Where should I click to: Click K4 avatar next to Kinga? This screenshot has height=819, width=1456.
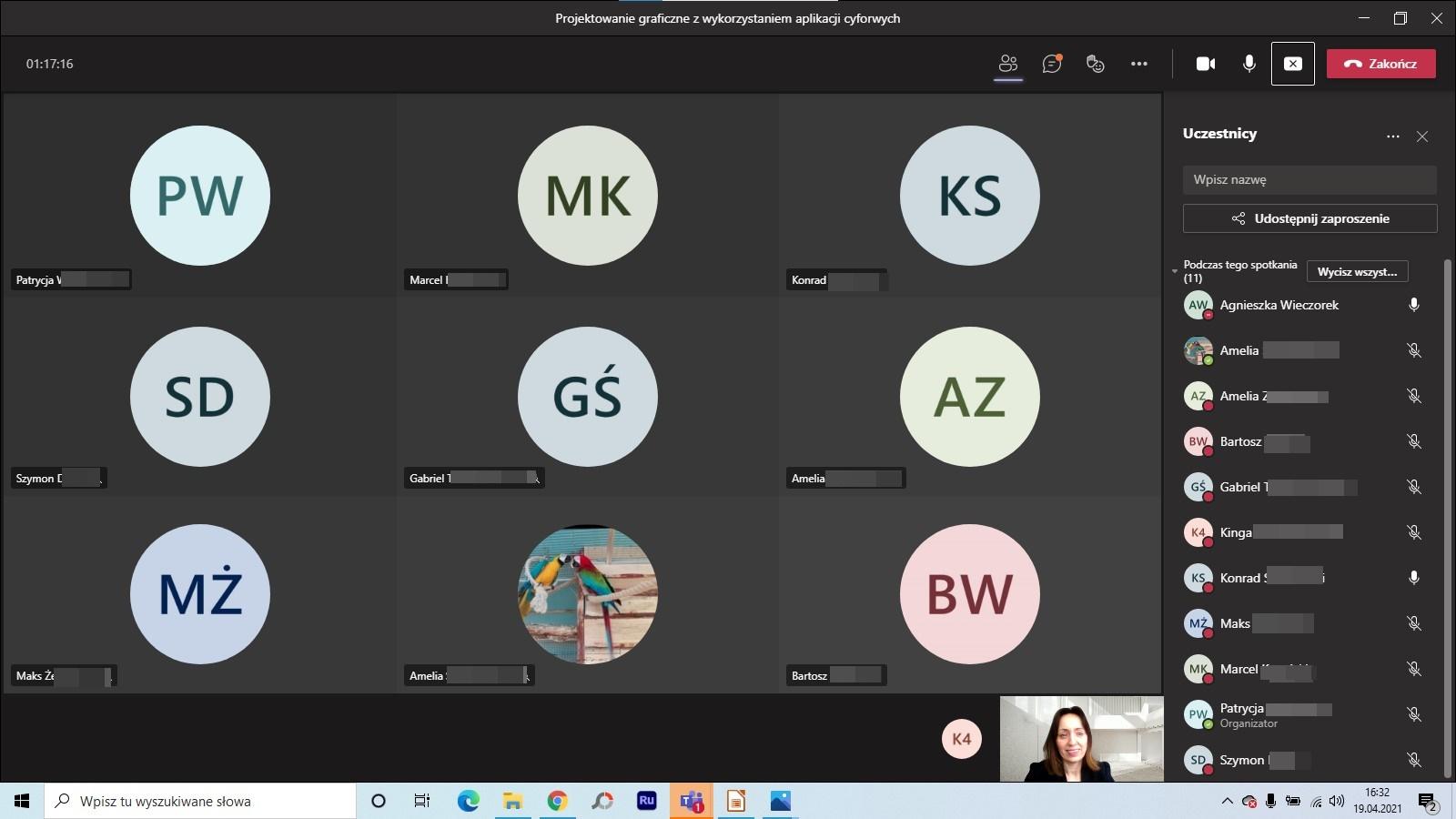coord(1198,532)
